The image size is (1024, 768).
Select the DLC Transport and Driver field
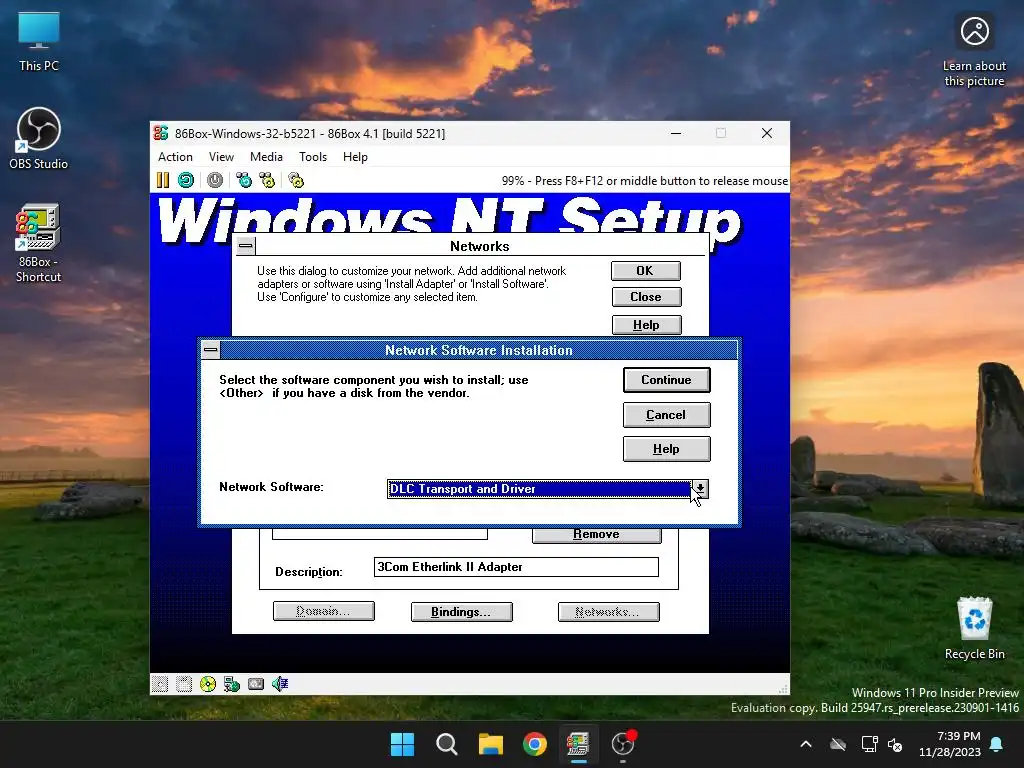(539, 488)
